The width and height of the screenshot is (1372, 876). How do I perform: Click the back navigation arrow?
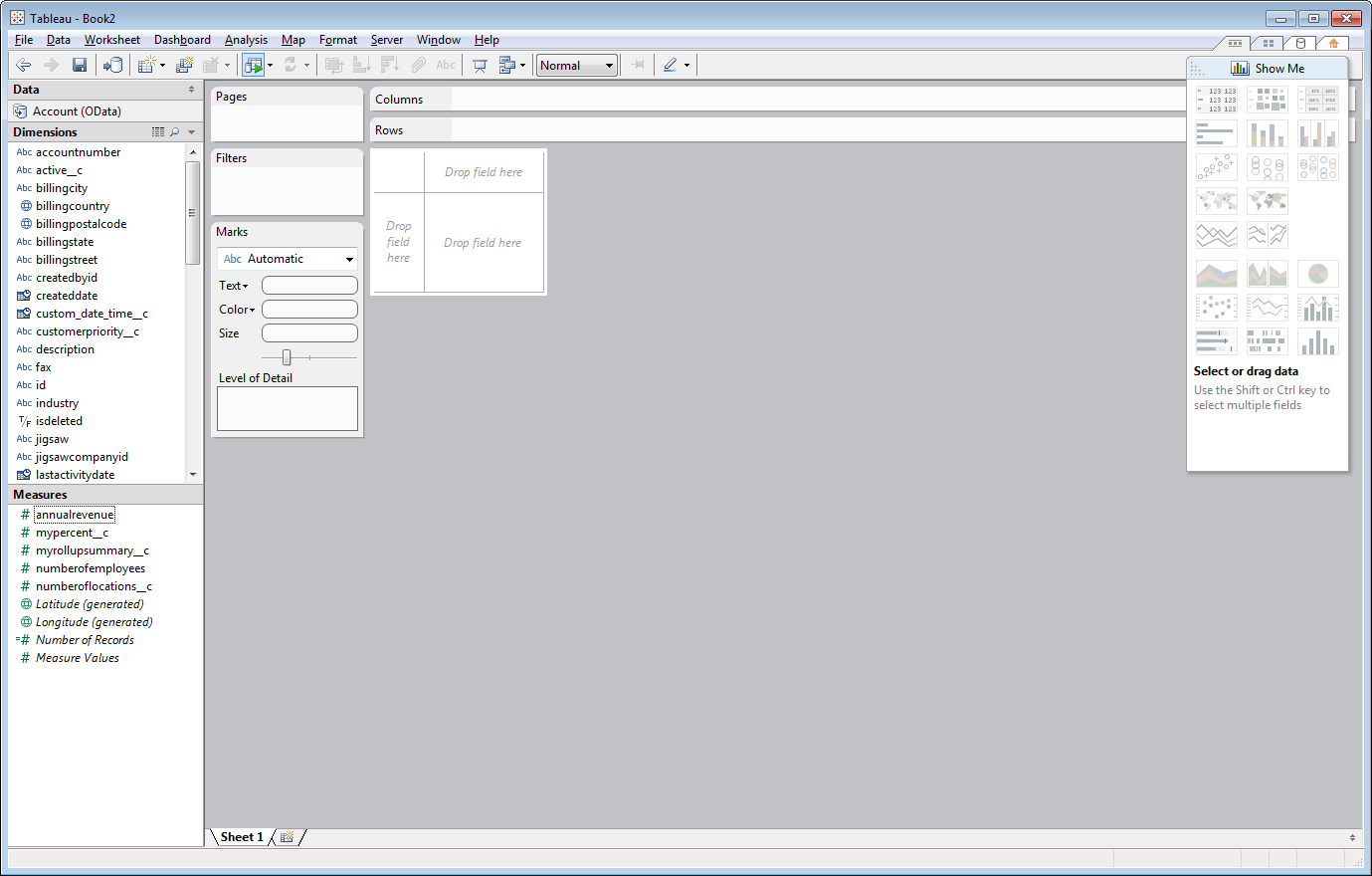click(23, 65)
